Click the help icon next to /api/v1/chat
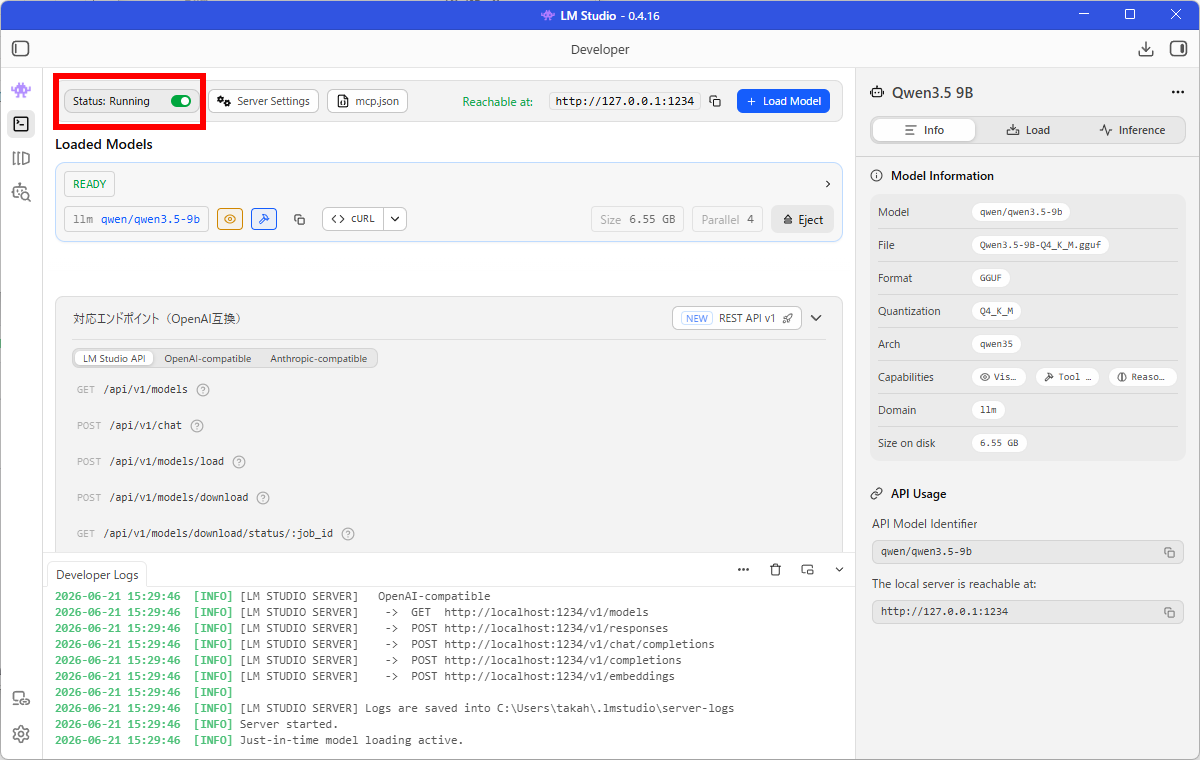This screenshot has height=760, width=1200. [x=197, y=426]
